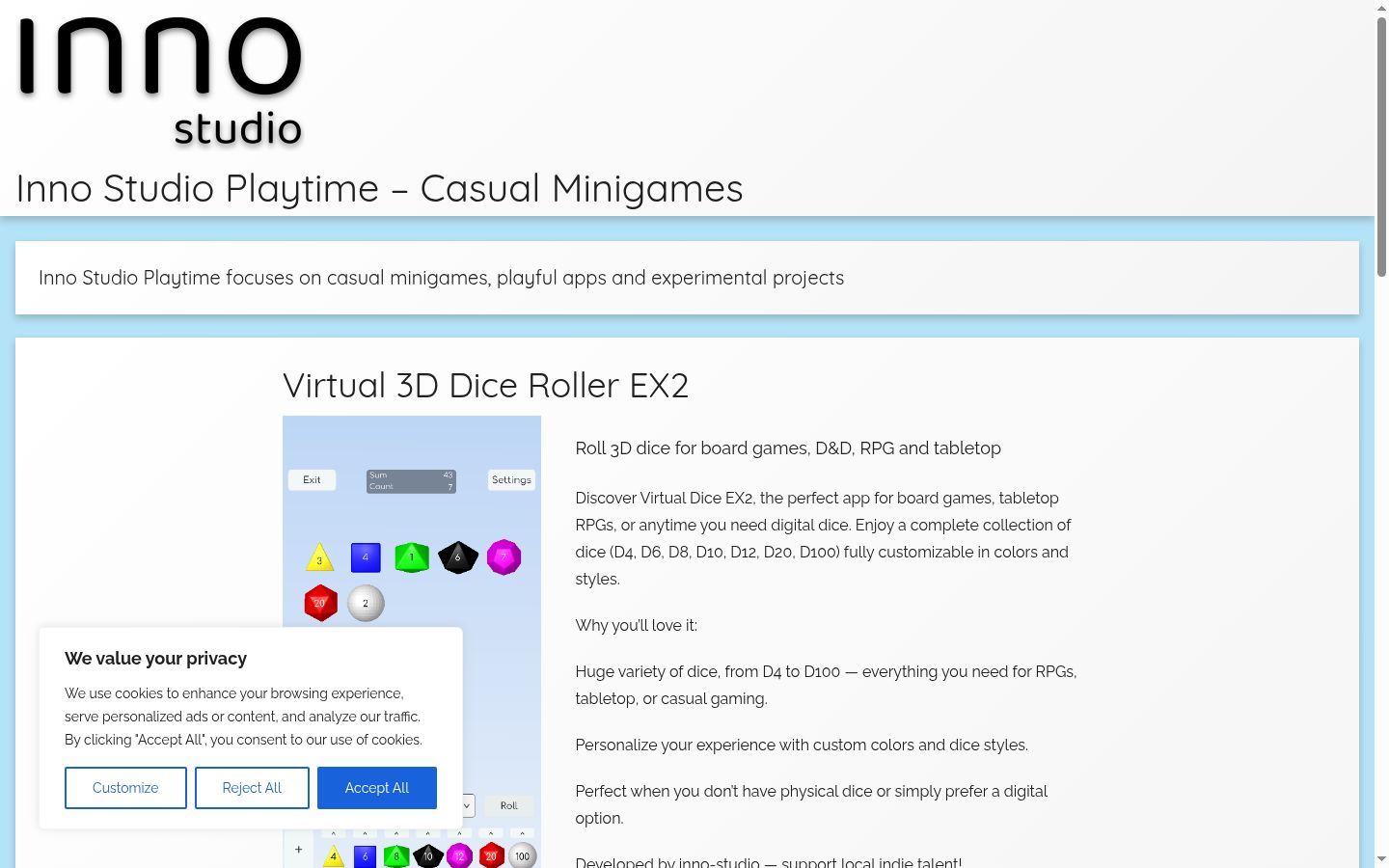Click Exit in the dice app screenshot
The image size is (1389, 868).
[312, 479]
